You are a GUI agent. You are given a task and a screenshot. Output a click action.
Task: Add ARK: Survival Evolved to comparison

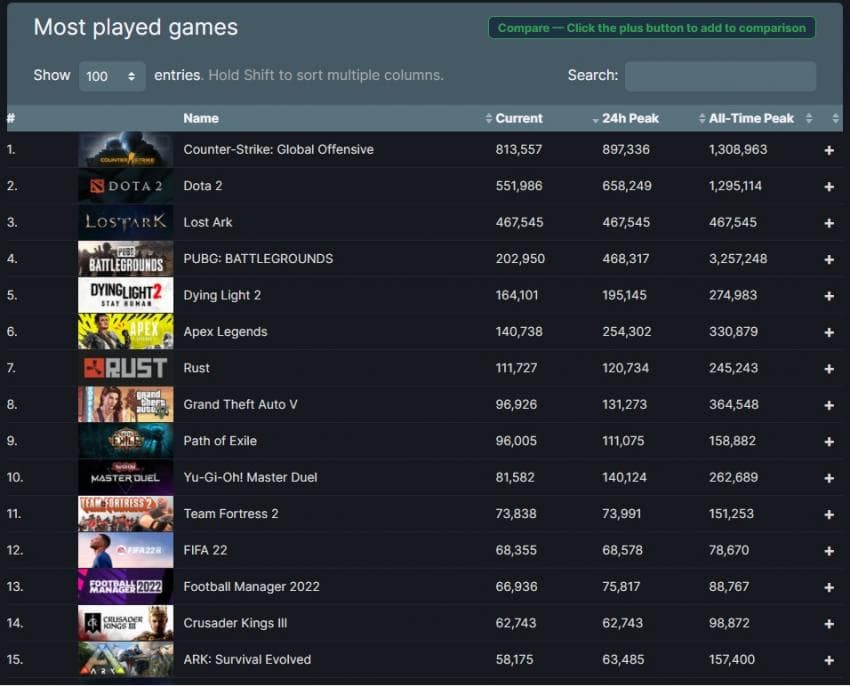pyautogui.click(x=829, y=660)
